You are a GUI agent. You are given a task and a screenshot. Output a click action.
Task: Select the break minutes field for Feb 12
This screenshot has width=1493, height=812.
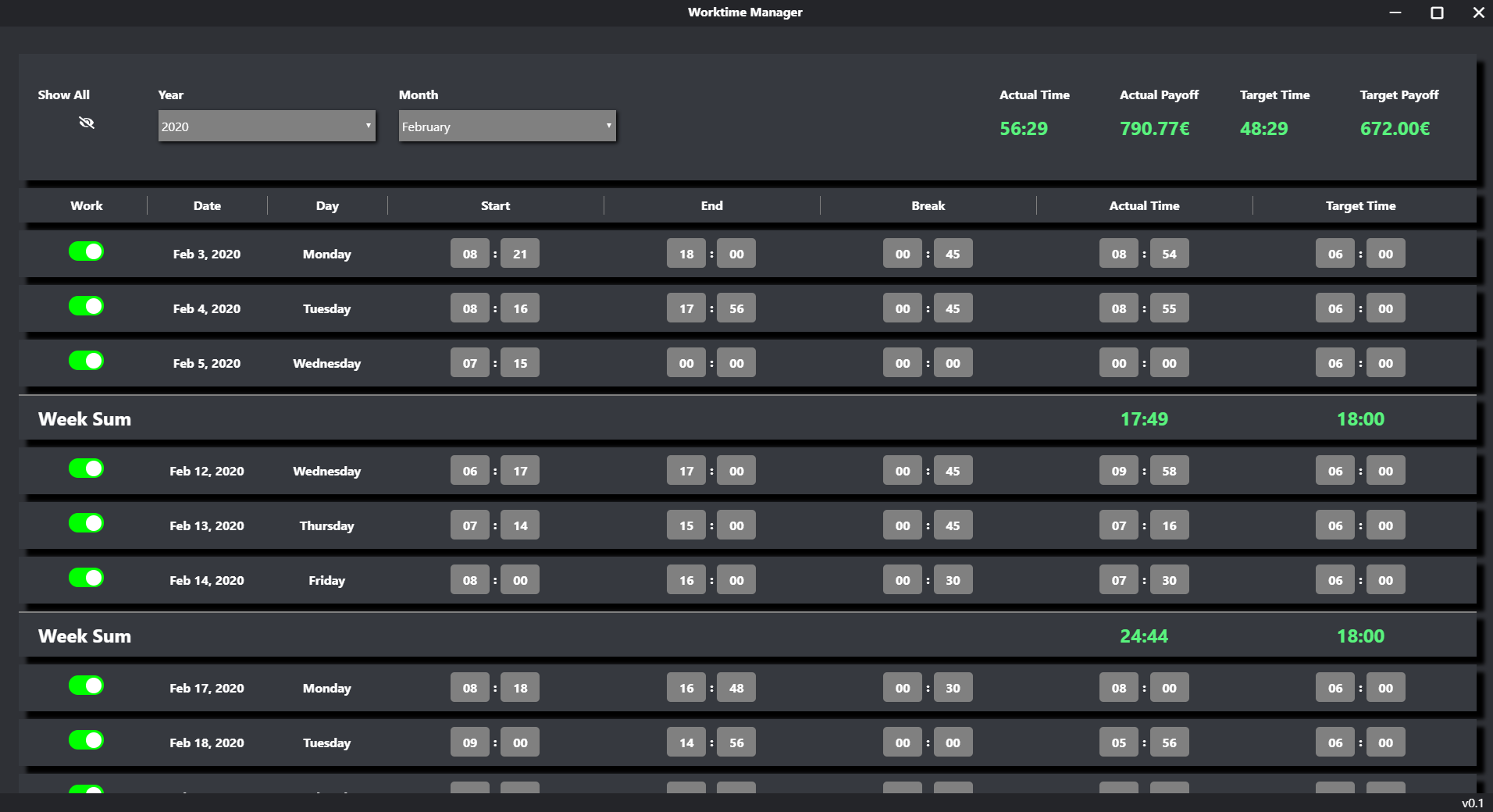pos(953,471)
